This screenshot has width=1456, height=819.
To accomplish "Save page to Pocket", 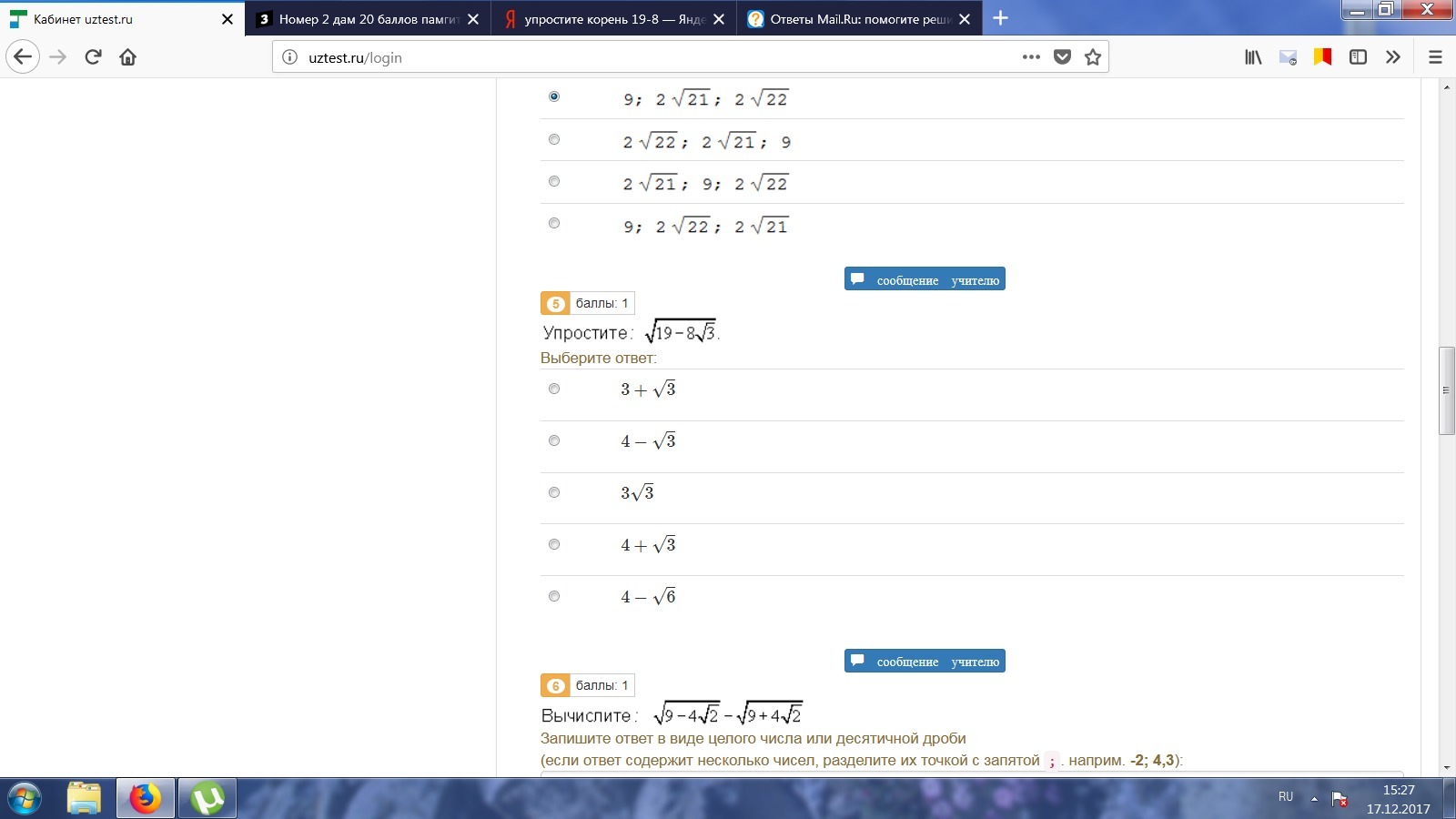I will [x=1062, y=56].
